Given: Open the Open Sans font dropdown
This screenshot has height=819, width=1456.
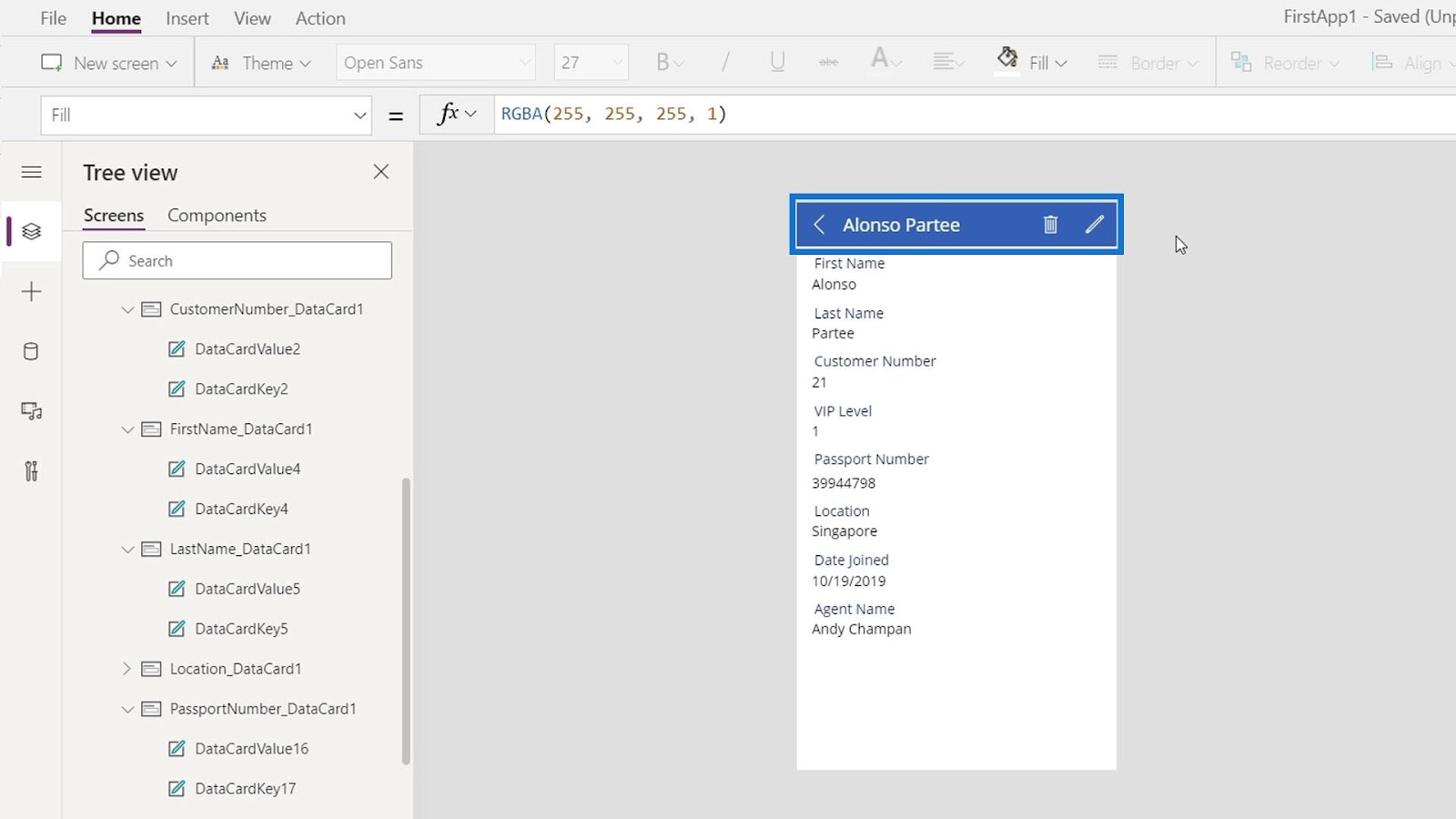Looking at the screenshot, I should coord(436,63).
